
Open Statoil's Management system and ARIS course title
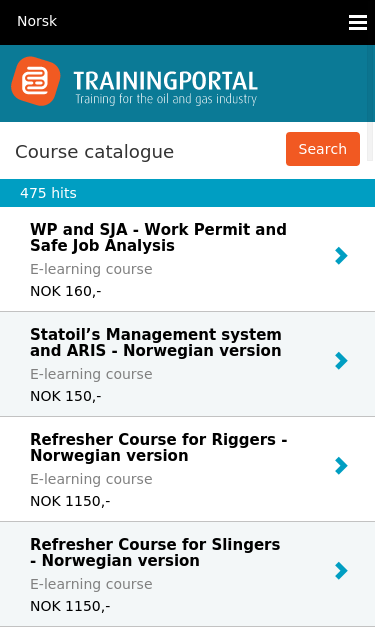156,343
